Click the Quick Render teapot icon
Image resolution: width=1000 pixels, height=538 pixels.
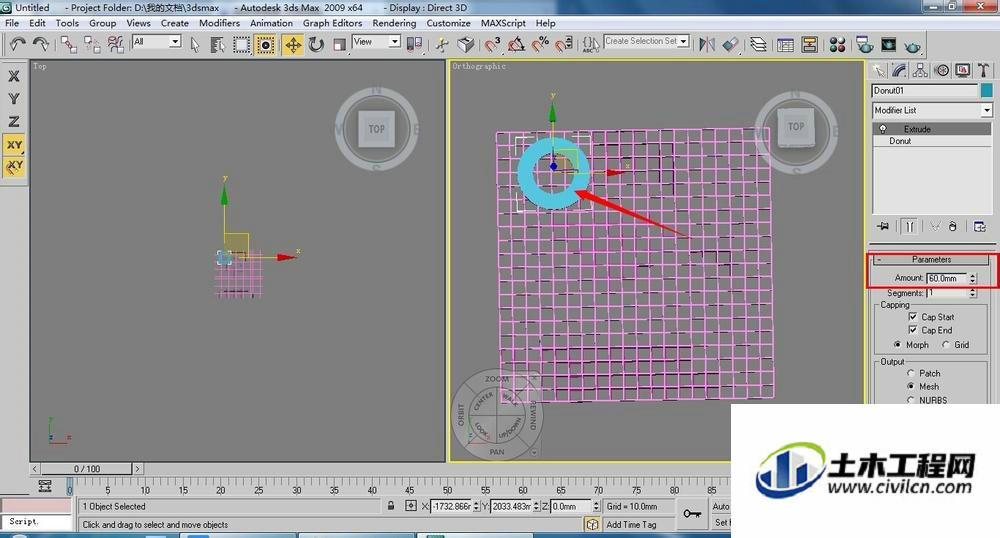tap(913, 45)
